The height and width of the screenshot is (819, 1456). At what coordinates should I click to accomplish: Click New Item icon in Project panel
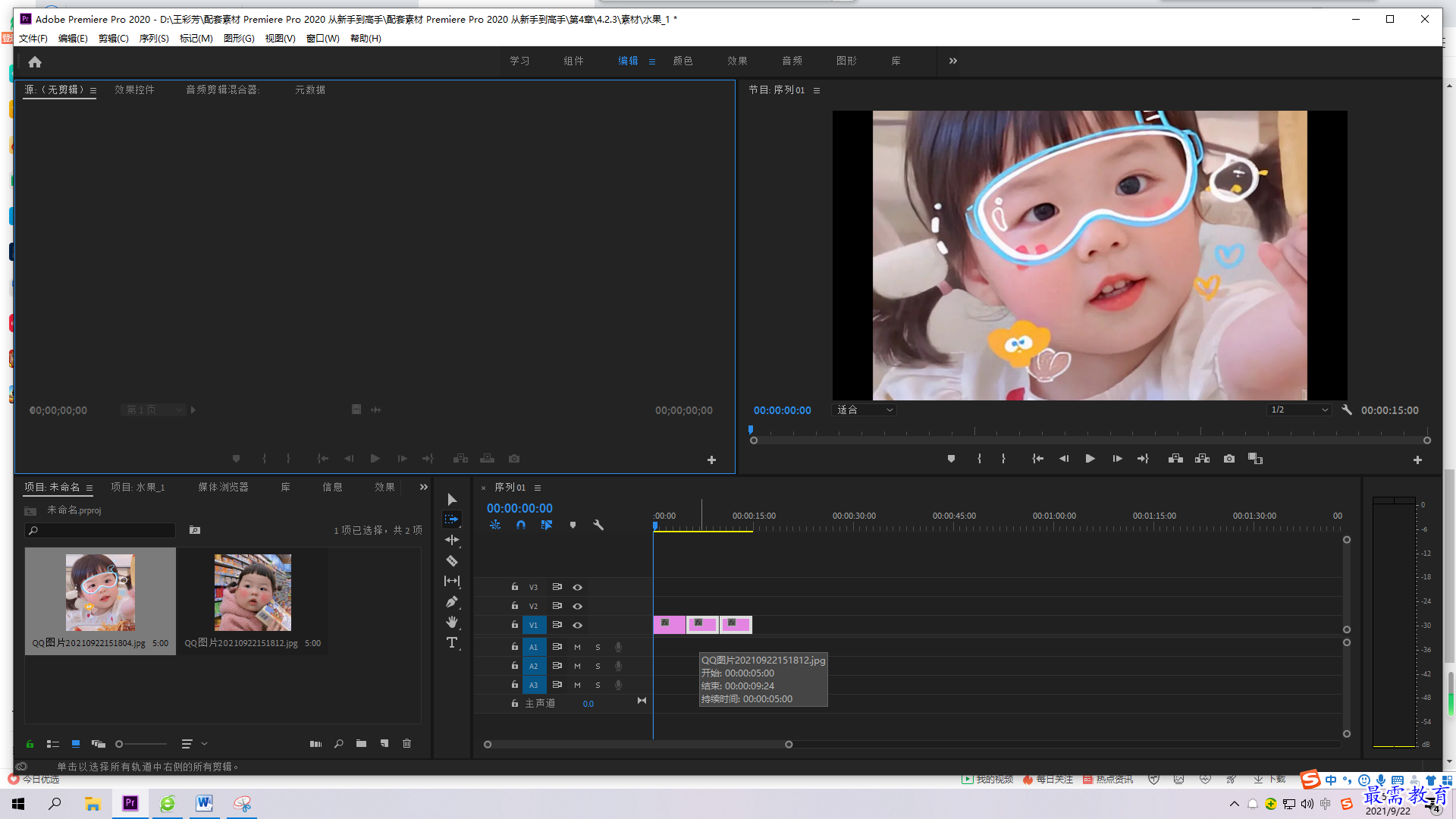click(384, 744)
